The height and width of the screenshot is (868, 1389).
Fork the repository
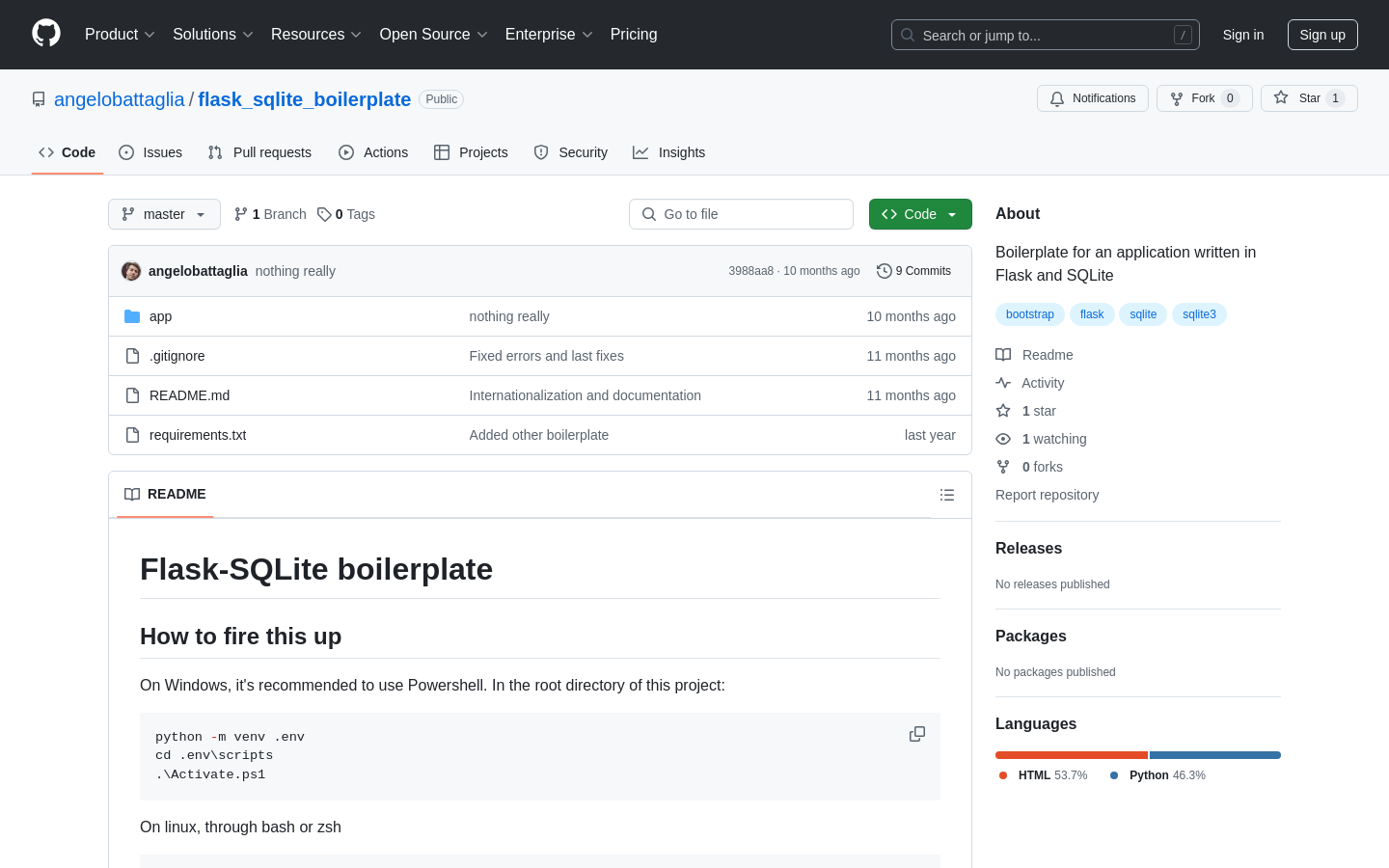point(1205,98)
